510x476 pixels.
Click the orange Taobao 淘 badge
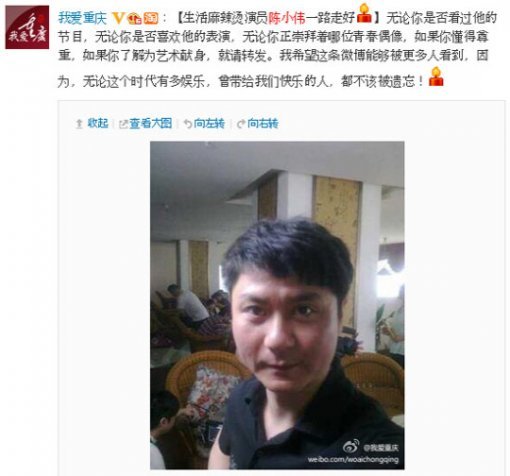pyautogui.click(x=151, y=18)
